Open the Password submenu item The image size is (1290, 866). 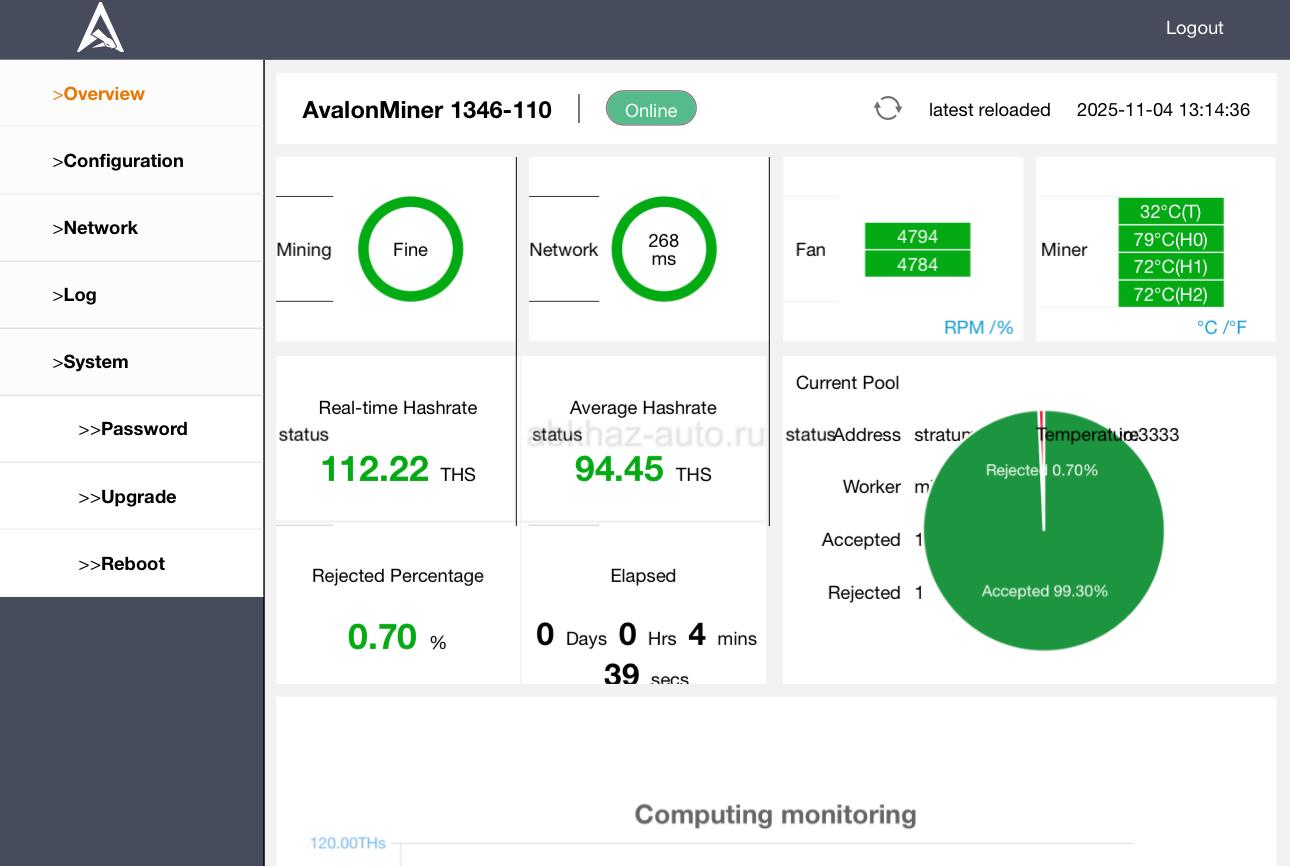pos(144,429)
